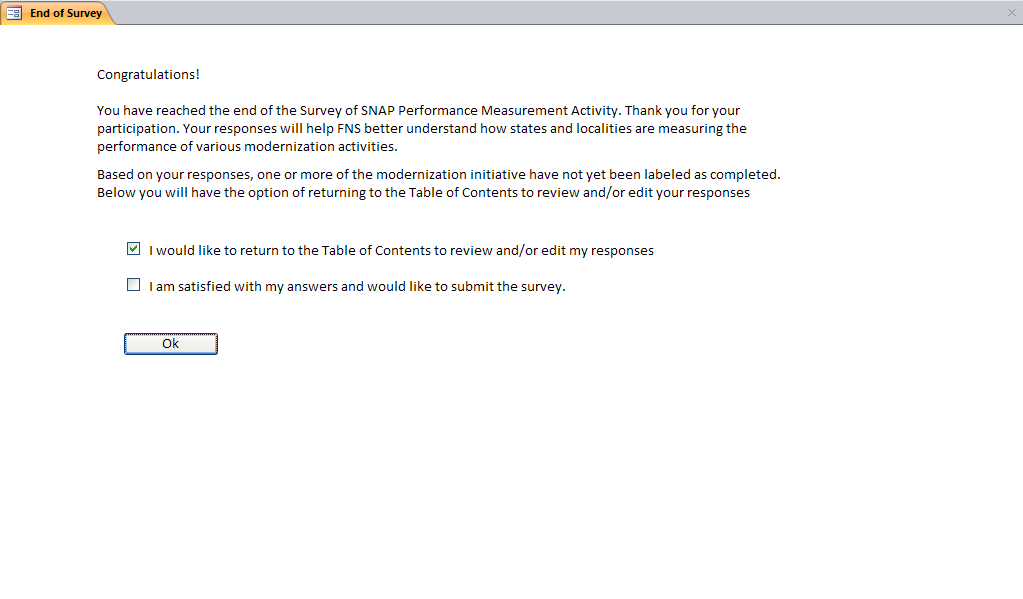Viewport: 1023px width, 599px height.
Task: Click the line starting "Based on your responses"
Action: coord(438,175)
